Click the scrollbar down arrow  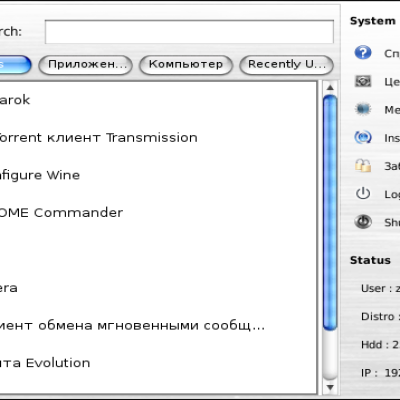coord(330,387)
